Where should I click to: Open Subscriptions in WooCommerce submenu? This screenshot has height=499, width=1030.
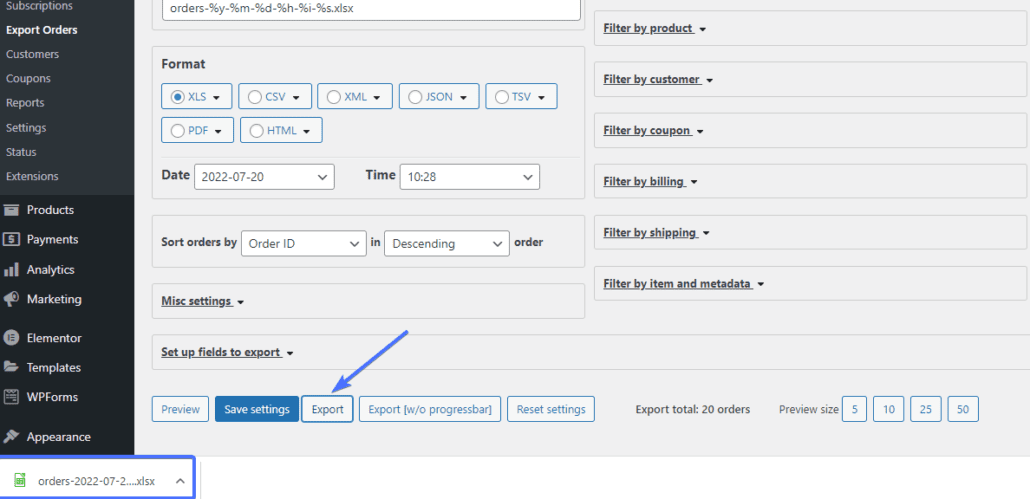click(x=39, y=6)
